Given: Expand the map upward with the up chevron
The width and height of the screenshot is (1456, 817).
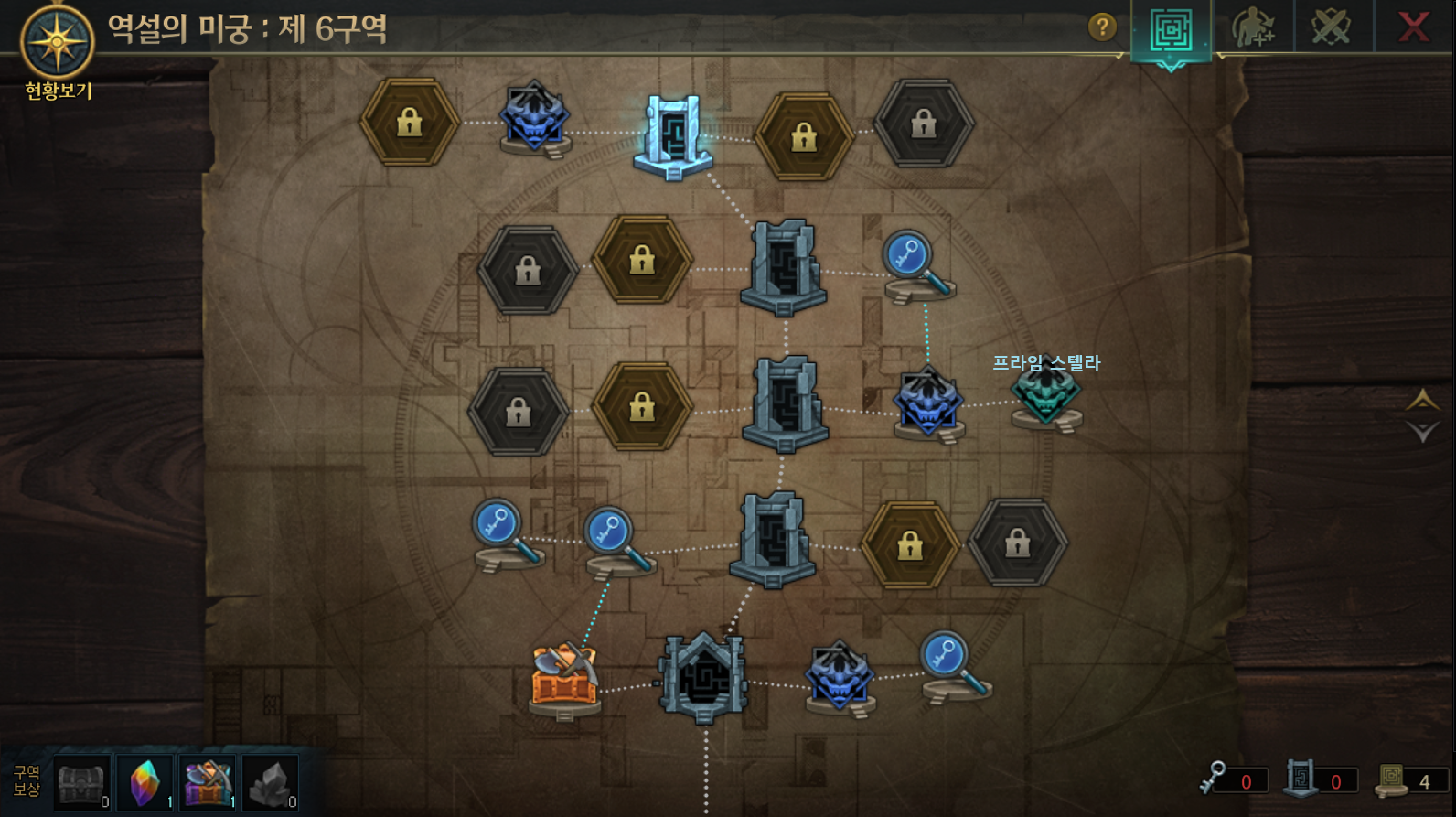Looking at the screenshot, I should click(1422, 399).
